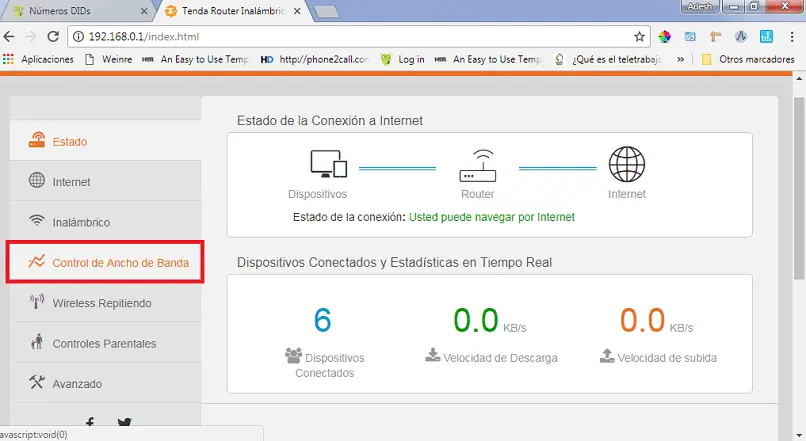Click the Internet globe icon in diagram

[x=627, y=164]
